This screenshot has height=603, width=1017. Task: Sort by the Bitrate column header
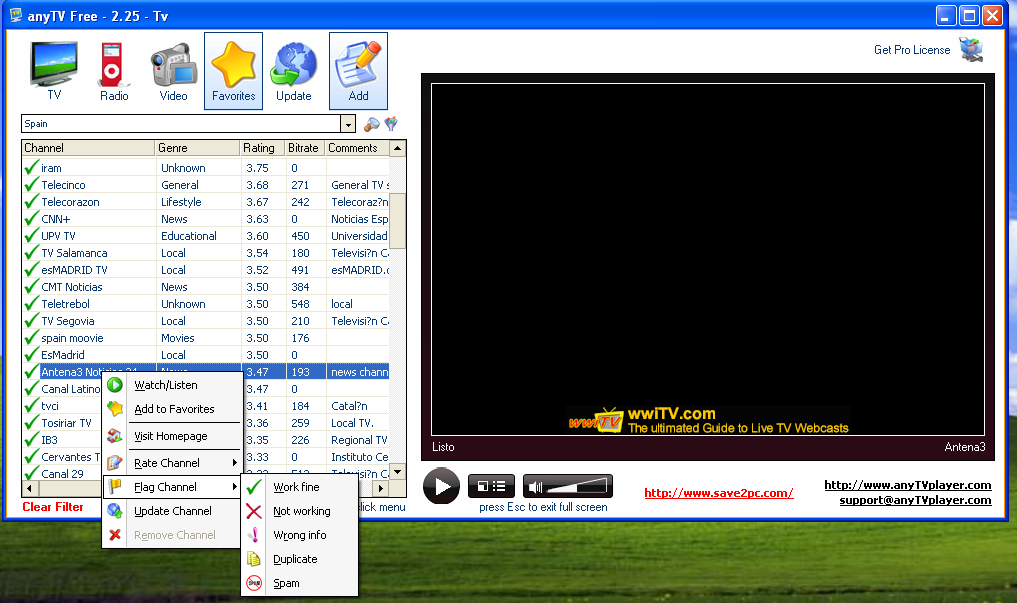tap(305, 148)
